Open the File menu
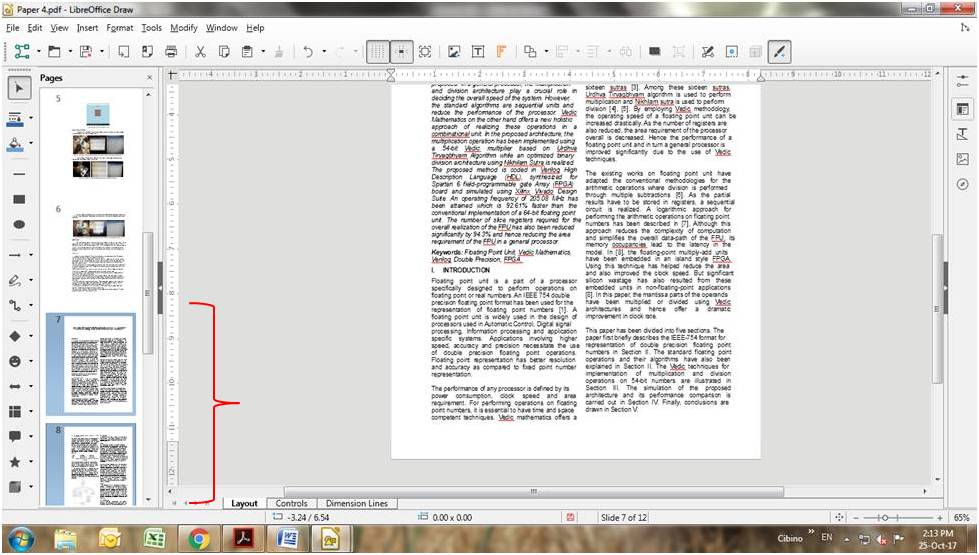This screenshot has width=979, height=555. click(12, 28)
